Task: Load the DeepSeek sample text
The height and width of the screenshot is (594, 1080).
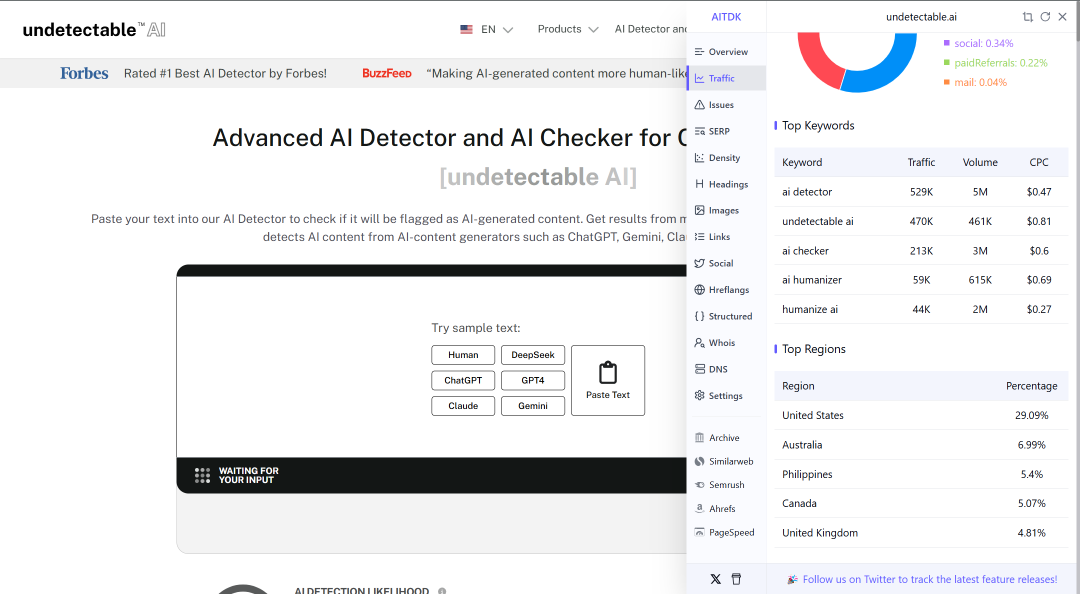Action: point(533,355)
